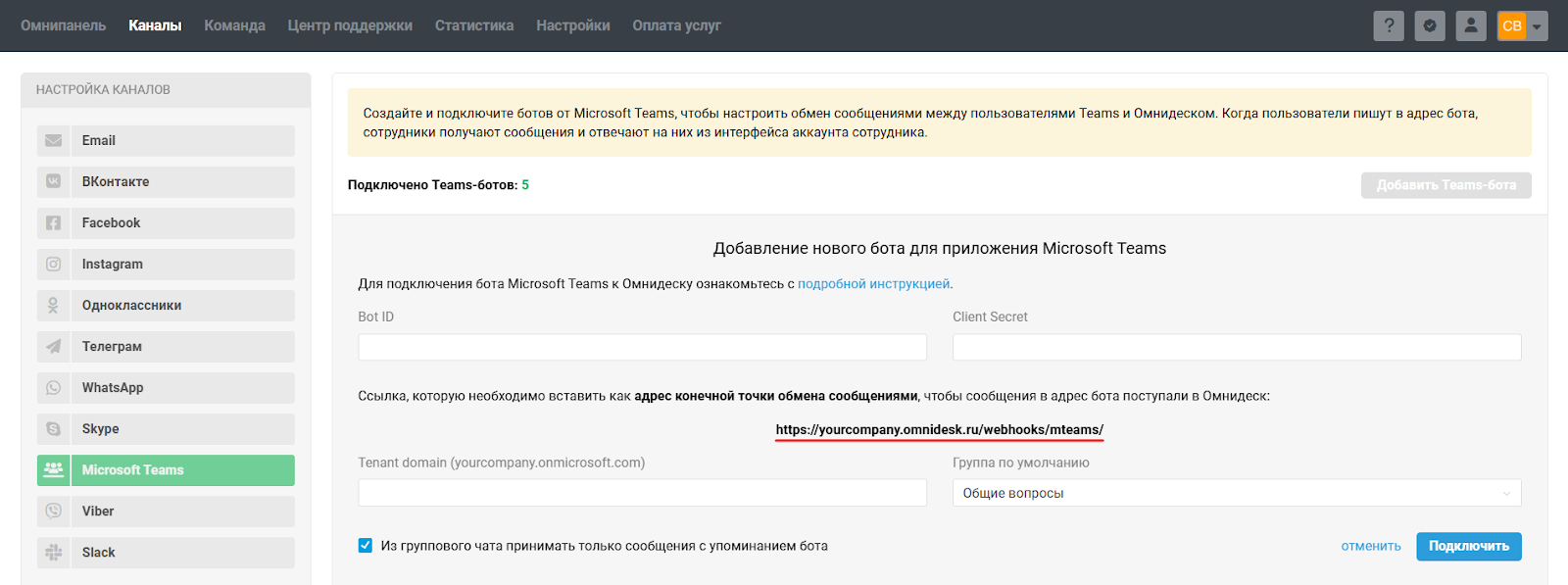Select the Email channel label
The width and height of the screenshot is (1568, 585).
click(x=99, y=141)
